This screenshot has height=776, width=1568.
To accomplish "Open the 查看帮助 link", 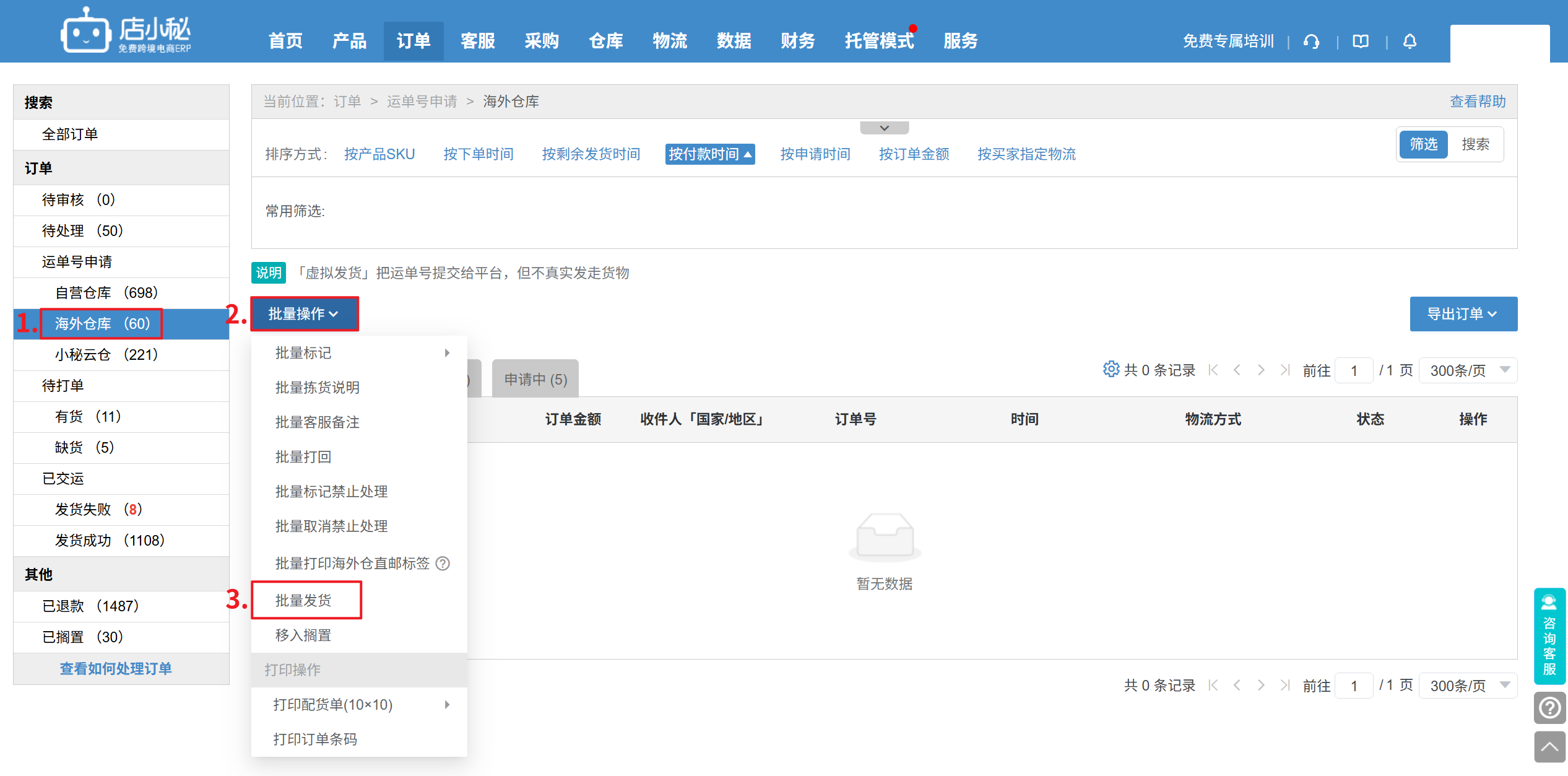I will [1477, 102].
